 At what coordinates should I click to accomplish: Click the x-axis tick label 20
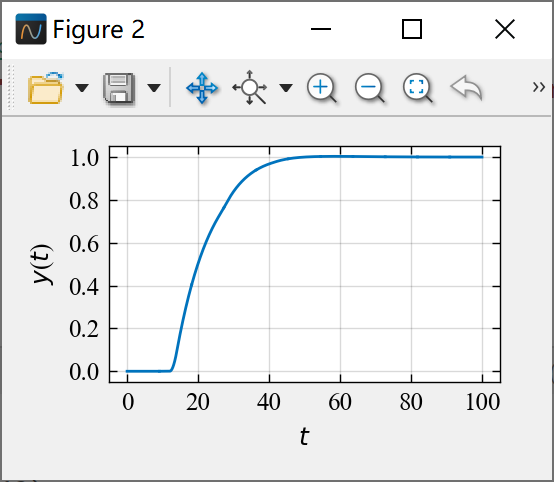pos(198,402)
